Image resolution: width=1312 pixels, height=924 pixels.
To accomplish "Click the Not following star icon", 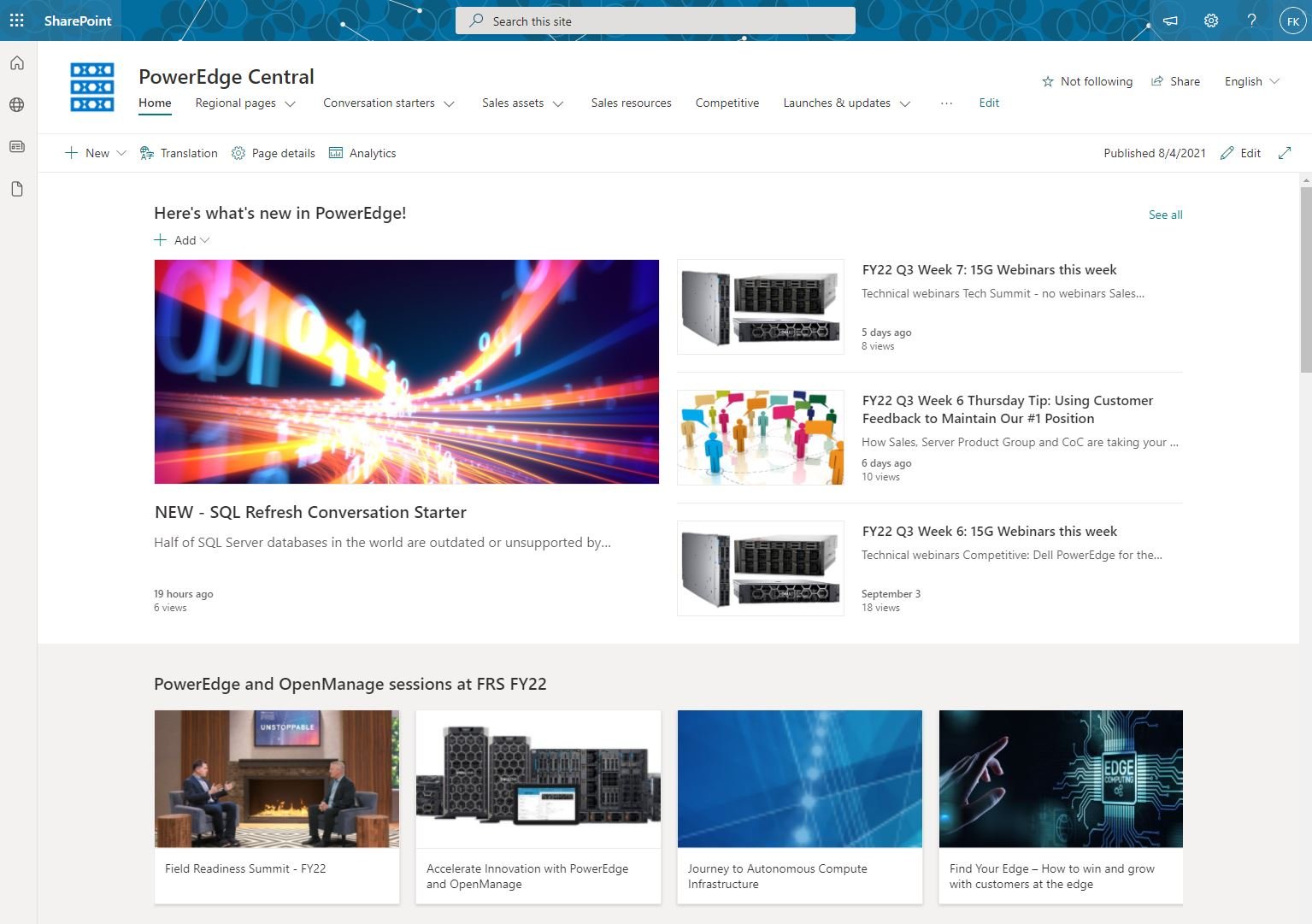I will (1048, 81).
